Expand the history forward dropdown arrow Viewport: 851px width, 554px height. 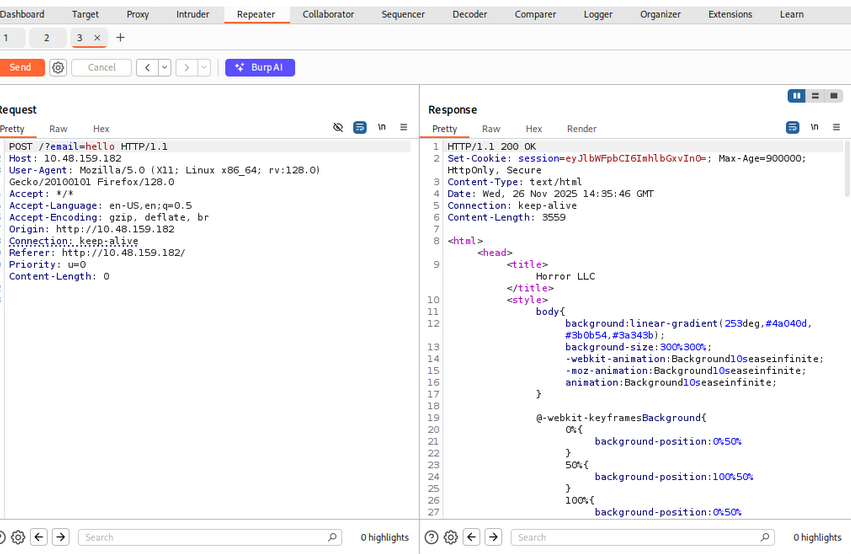click(204, 68)
